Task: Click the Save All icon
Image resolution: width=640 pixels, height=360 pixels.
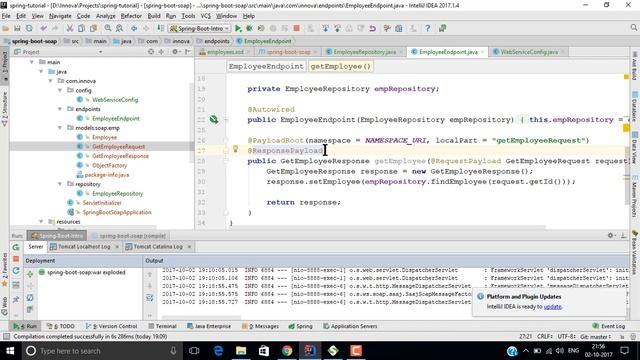Action: click(17, 29)
